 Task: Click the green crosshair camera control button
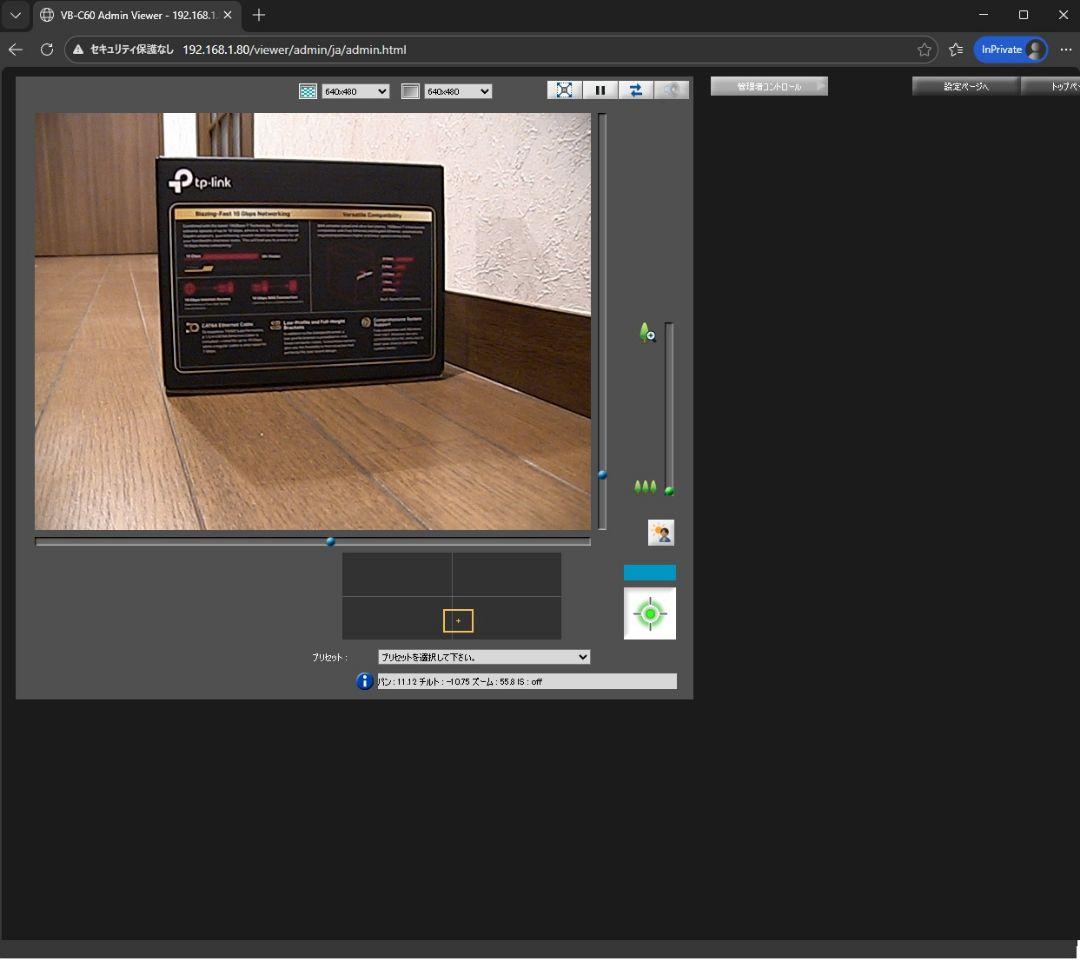(650, 613)
